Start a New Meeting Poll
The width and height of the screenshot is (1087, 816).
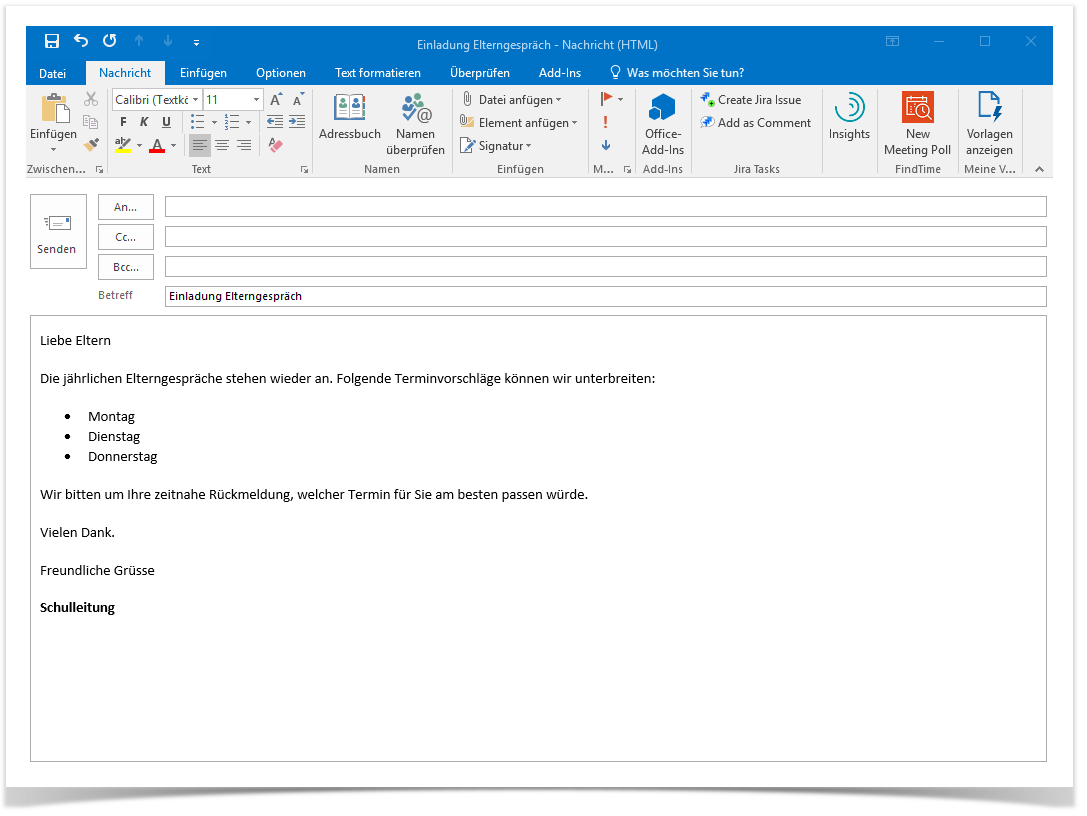(x=918, y=125)
